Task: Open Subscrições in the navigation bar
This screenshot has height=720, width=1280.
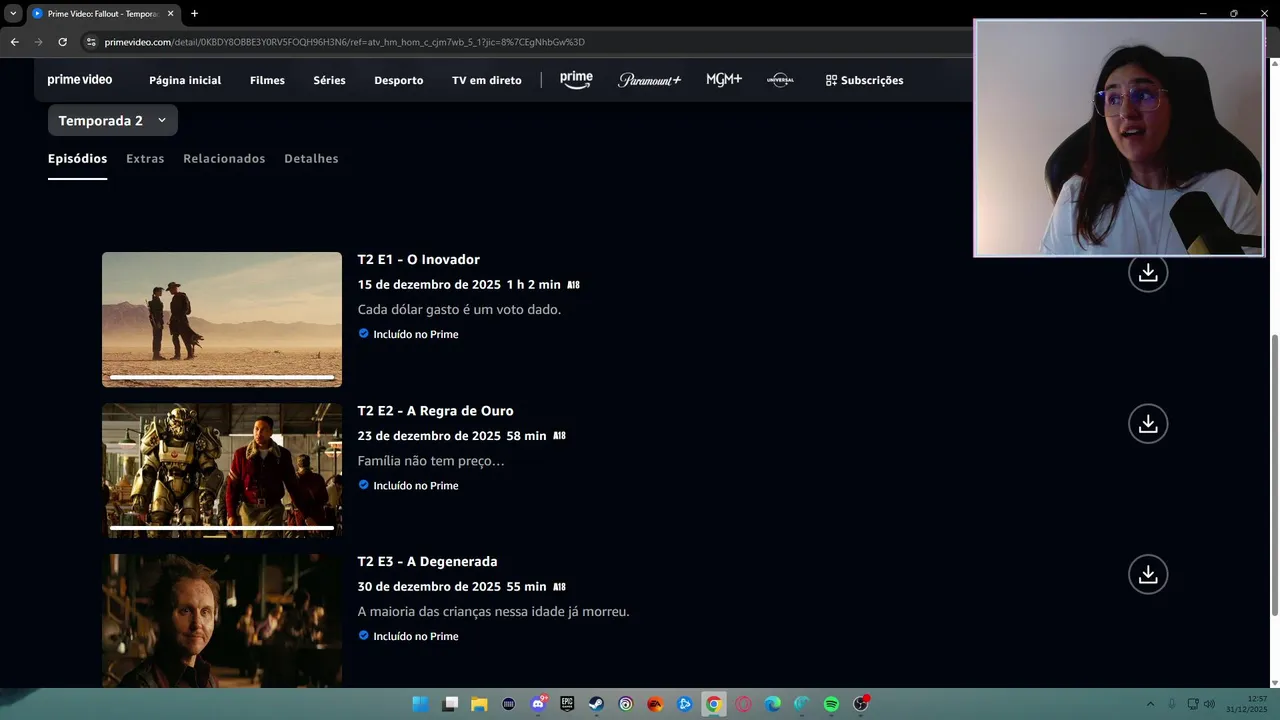Action: pos(864,80)
